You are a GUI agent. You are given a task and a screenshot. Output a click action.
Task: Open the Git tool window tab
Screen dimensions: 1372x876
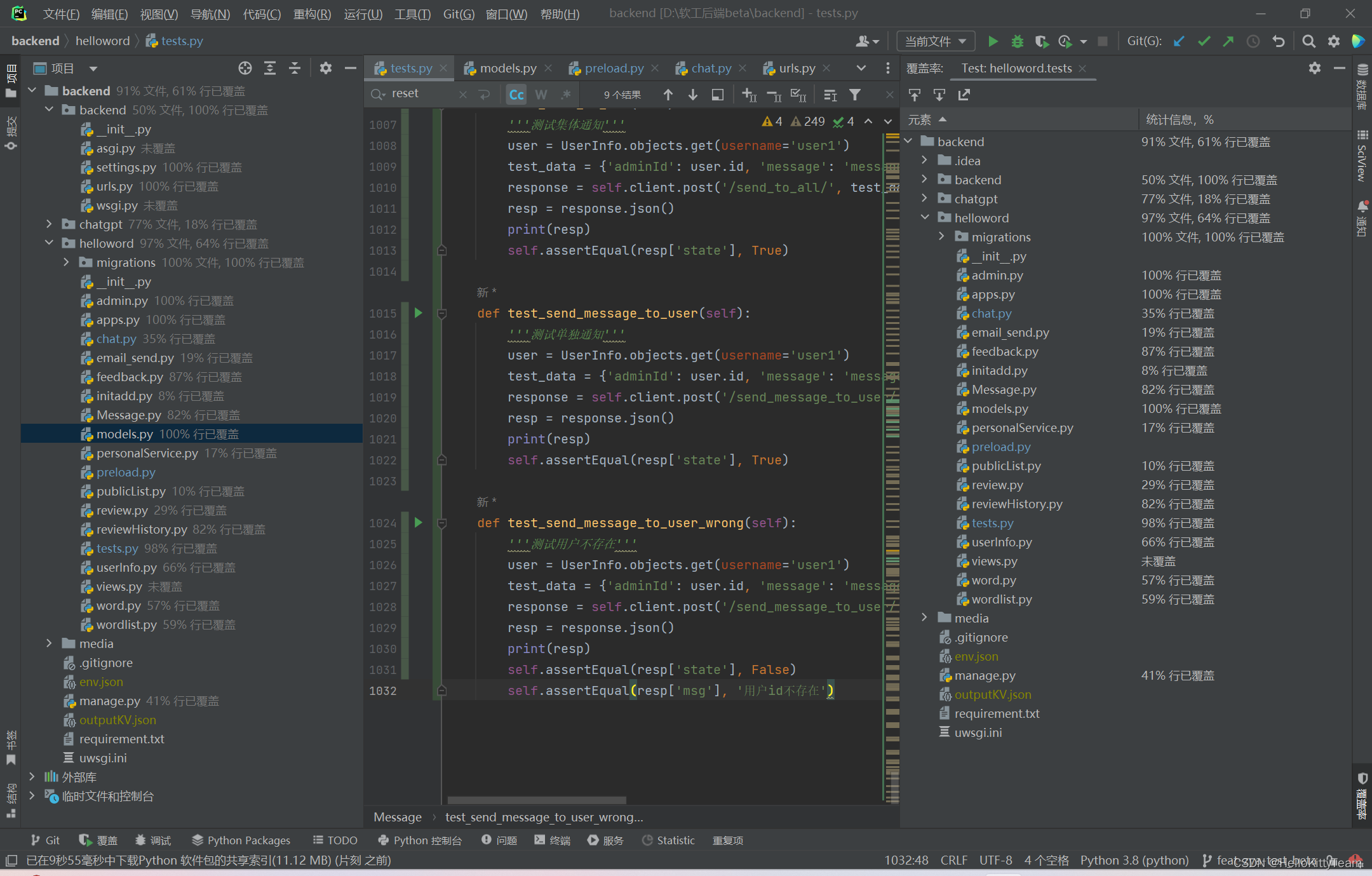click(x=45, y=840)
